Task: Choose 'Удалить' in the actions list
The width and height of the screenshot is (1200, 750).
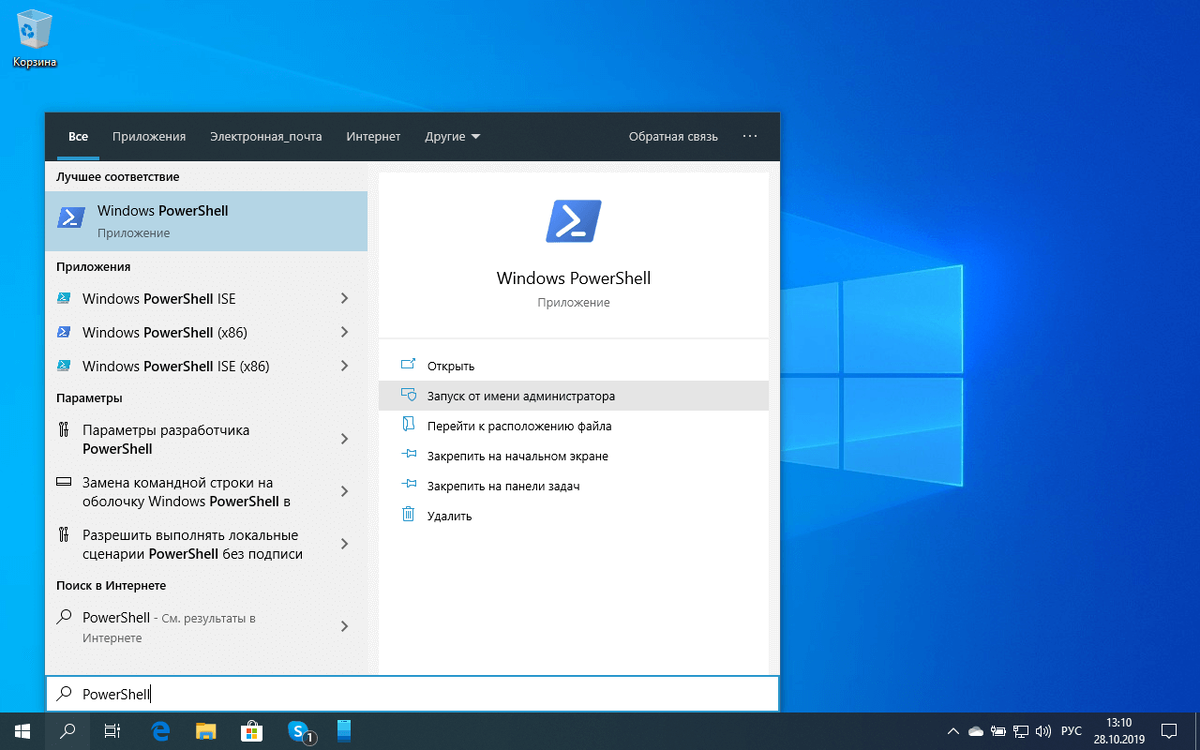Action: [574, 516]
